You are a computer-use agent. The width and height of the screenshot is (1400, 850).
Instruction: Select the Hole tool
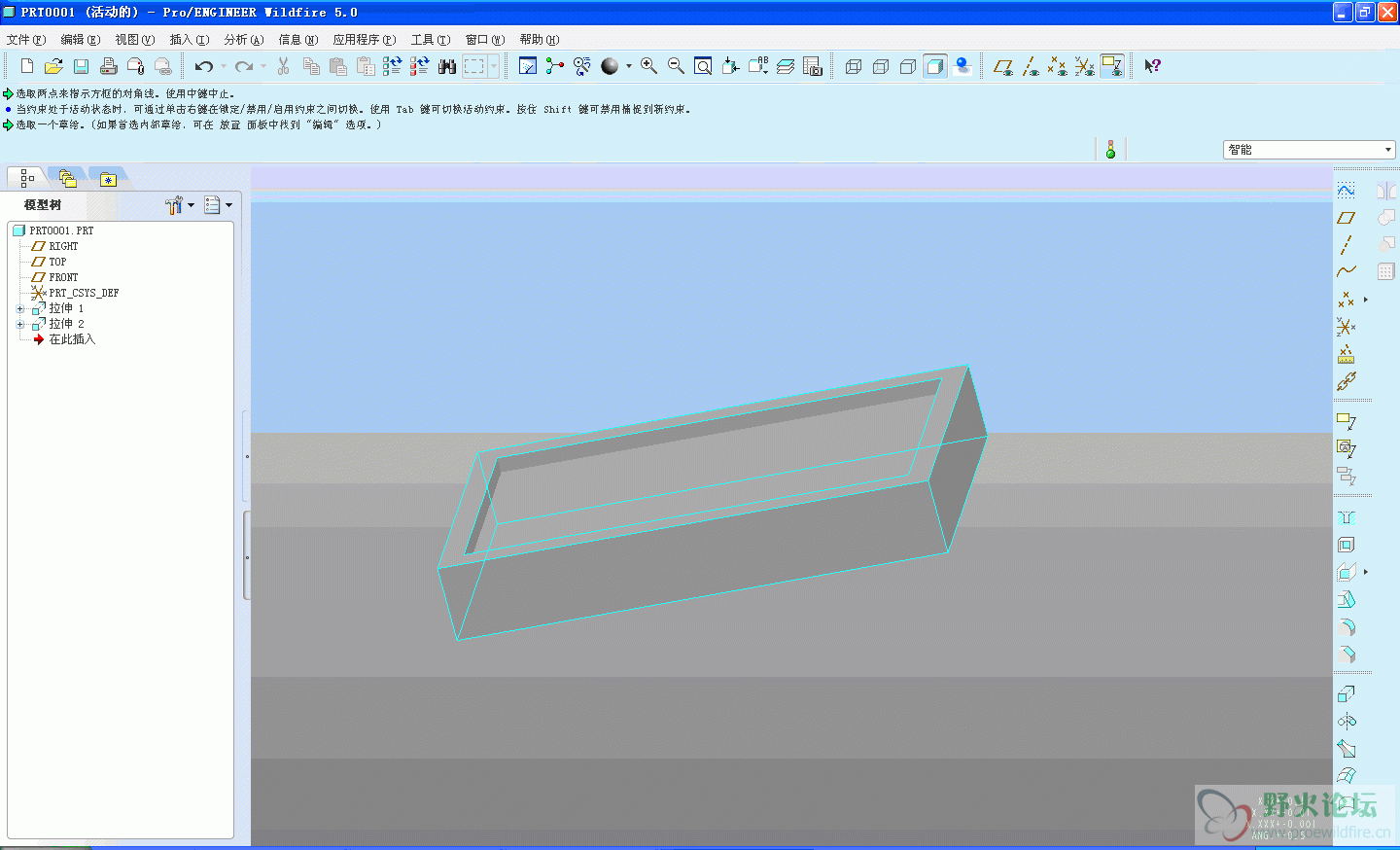click(x=1347, y=517)
